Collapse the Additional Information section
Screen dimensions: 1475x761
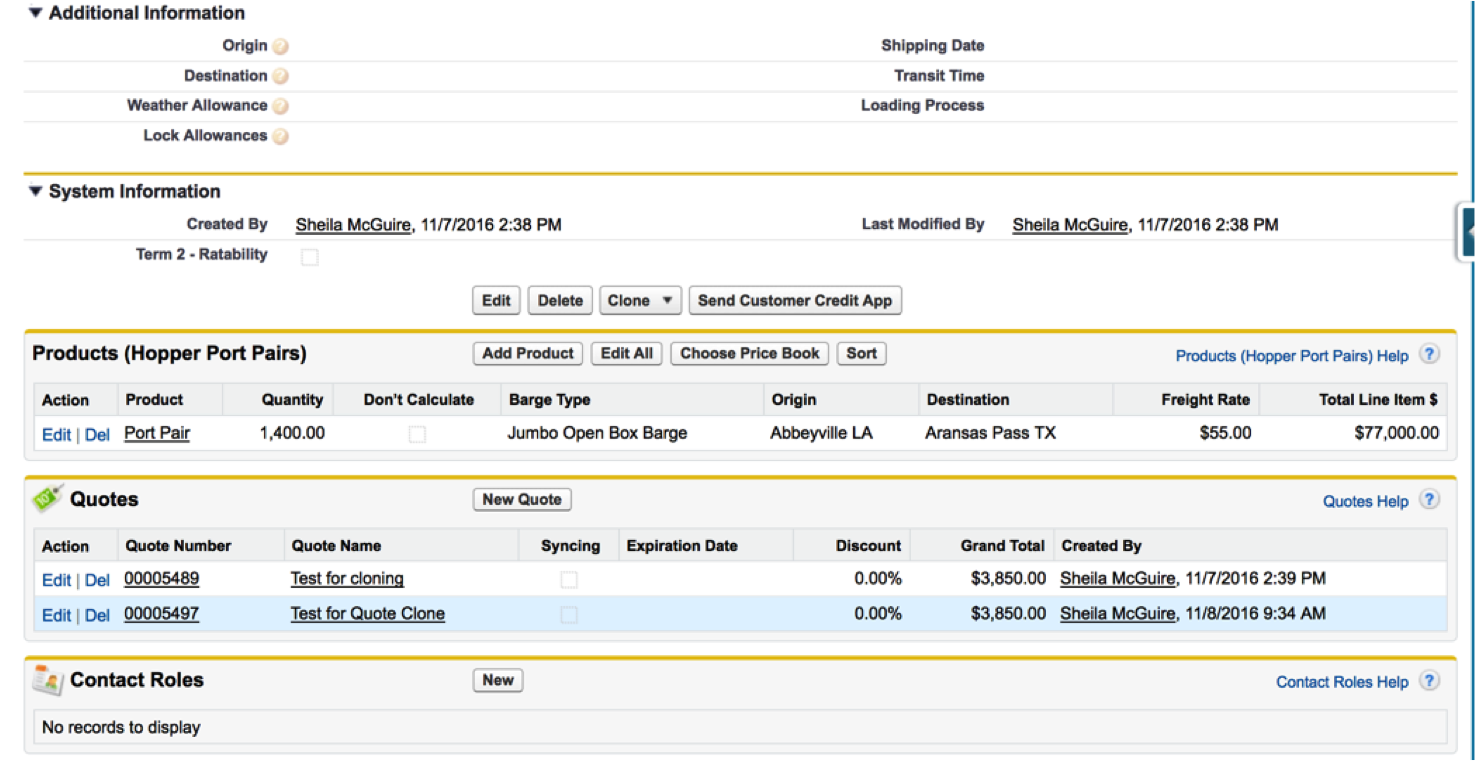pos(36,13)
